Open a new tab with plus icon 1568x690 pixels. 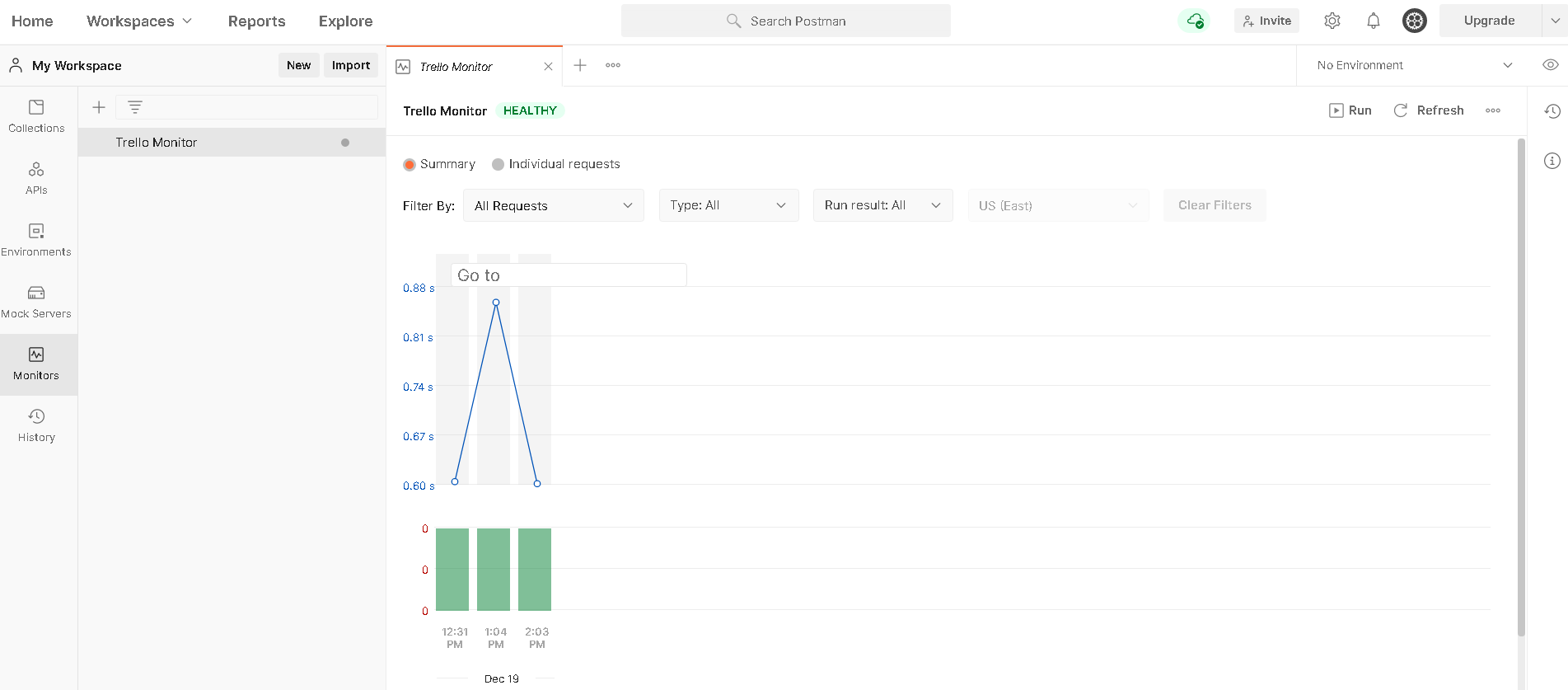580,65
